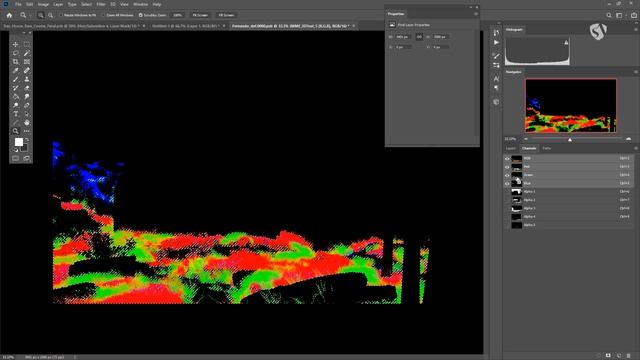640x360 pixels.
Task: Click the Home icon in options bar
Action: [9, 15]
